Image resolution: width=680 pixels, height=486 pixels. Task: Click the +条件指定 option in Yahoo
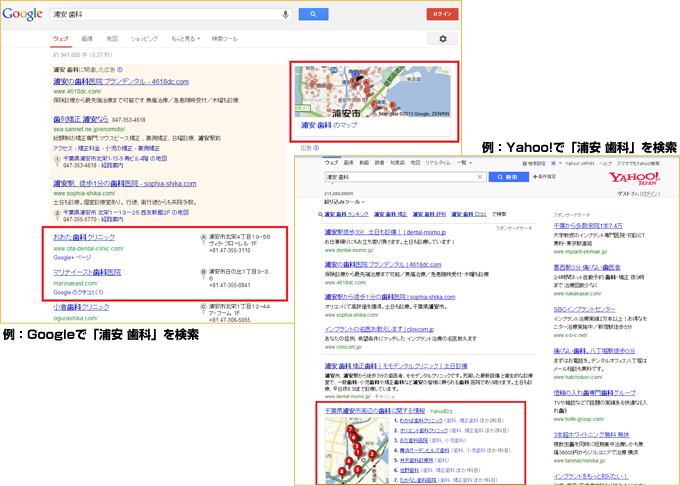[545, 176]
